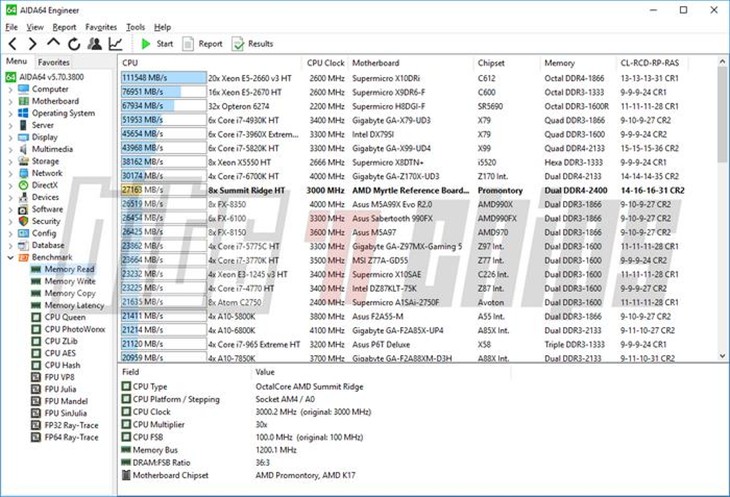
Task: Click the Results checkmark icon
Action: [x=238, y=44]
